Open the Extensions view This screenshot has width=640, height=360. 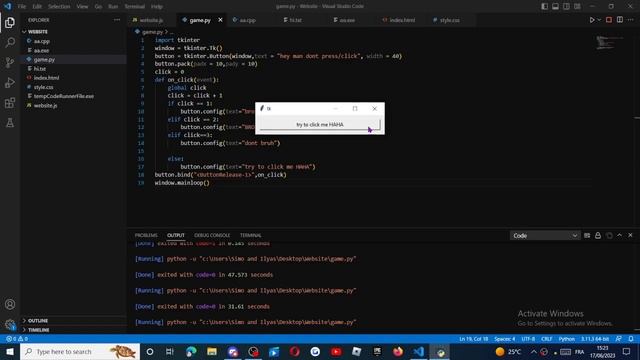tap(10, 102)
